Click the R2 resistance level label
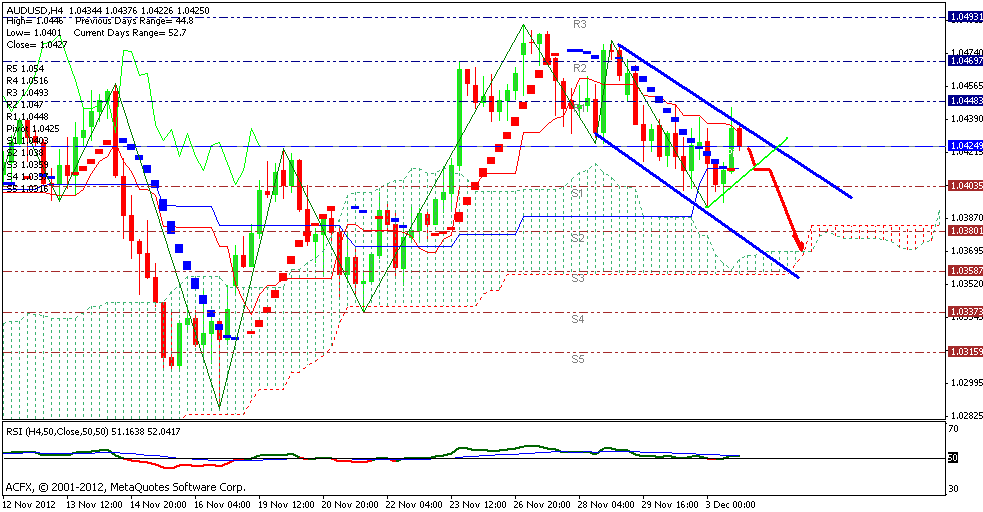Image resolution: width=983 pixels, height=512 pixels. [580, 67]
